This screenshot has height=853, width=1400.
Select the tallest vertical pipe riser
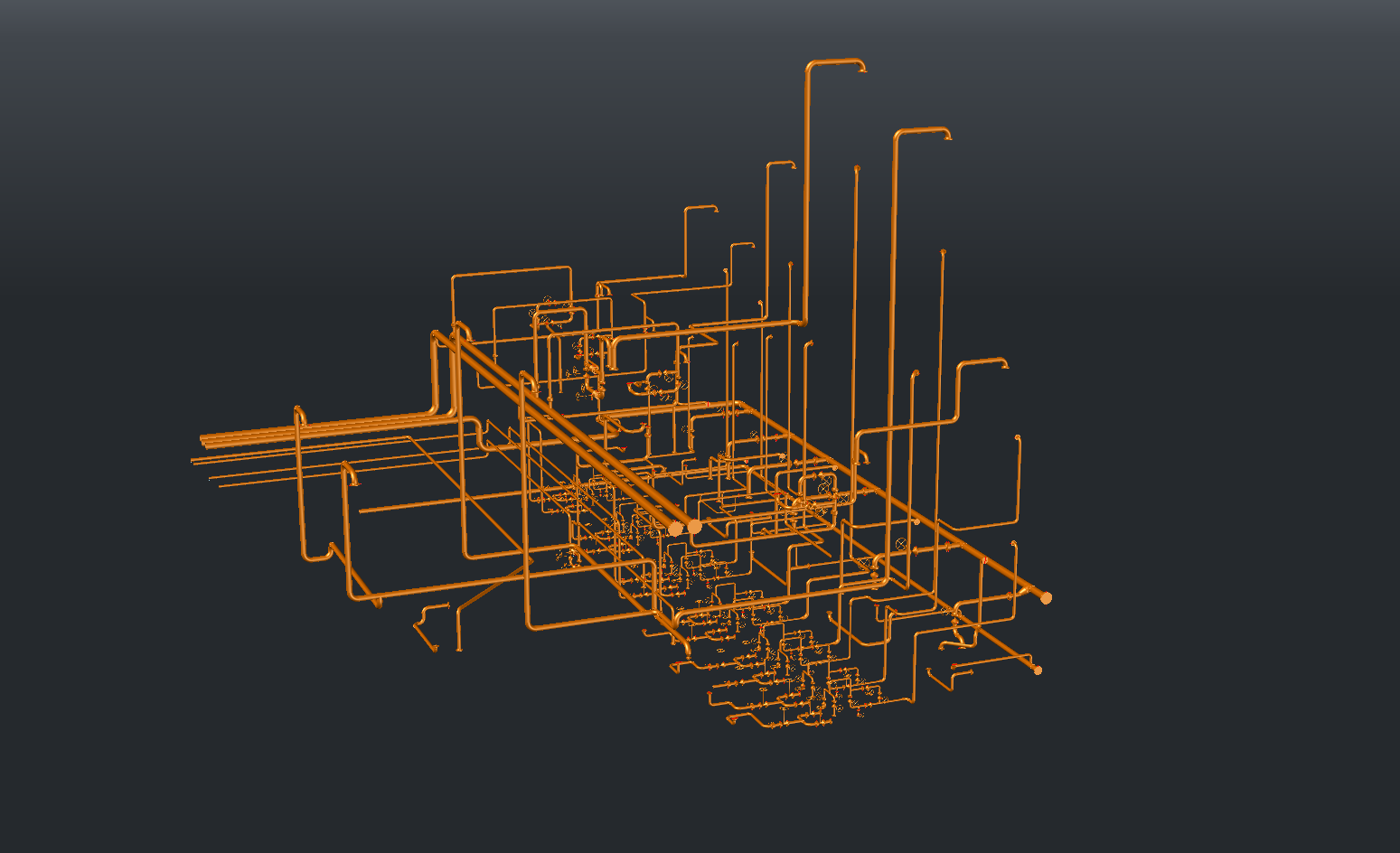point(806,194)
